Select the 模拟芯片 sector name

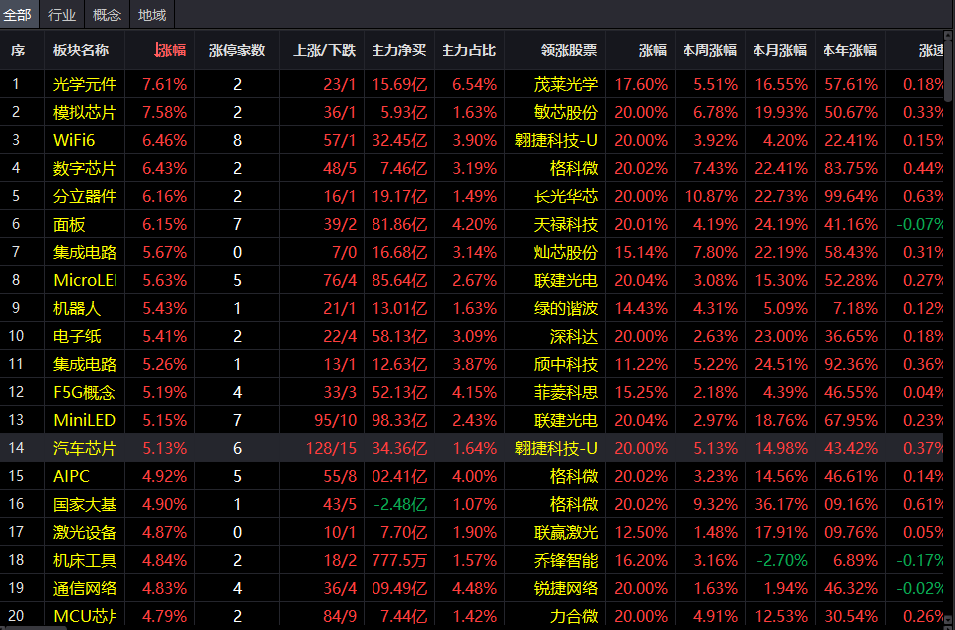click(85, 112)
